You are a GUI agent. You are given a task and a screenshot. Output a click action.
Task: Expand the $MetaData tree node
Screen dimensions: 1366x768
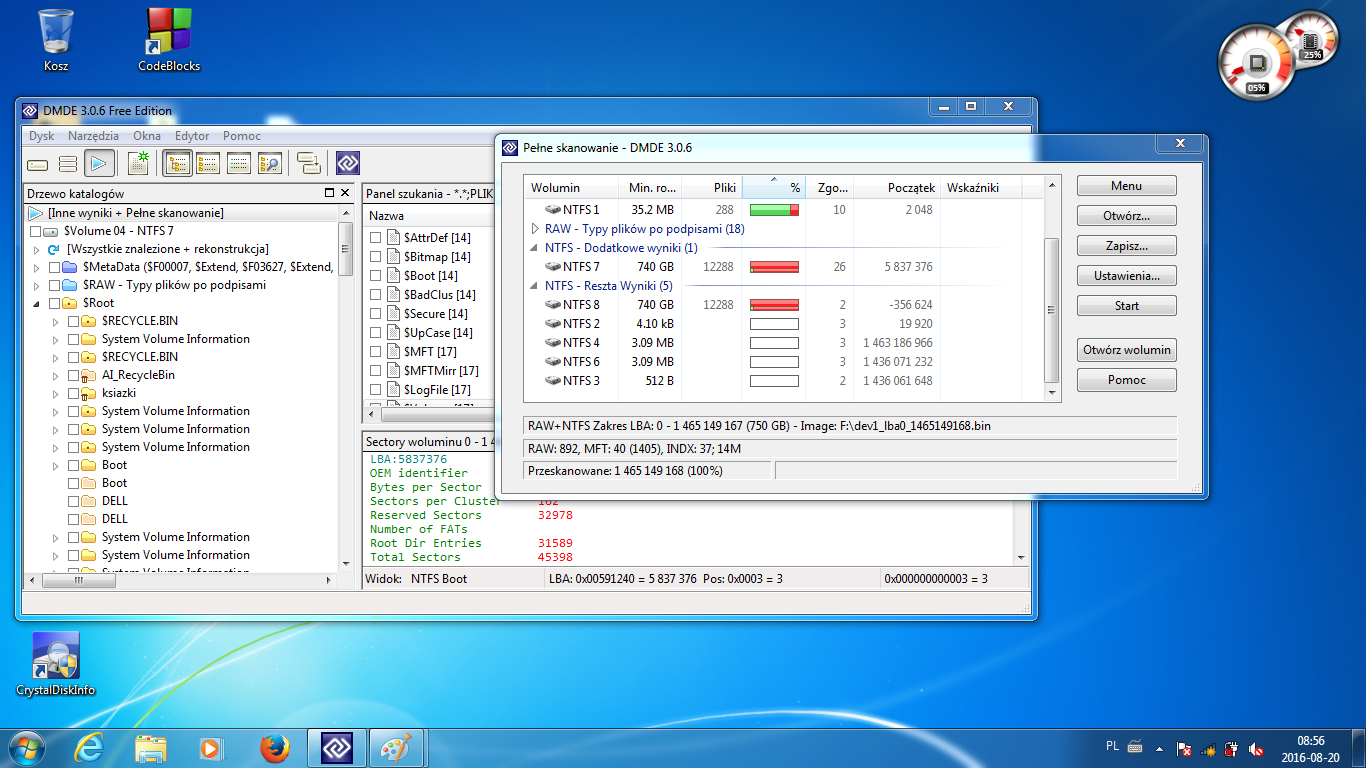click(x=36, y=267)
